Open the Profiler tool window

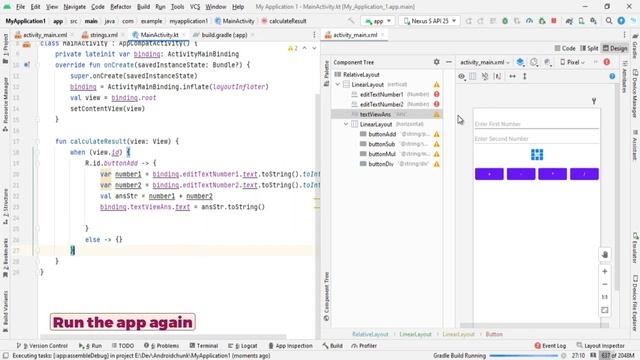364,346
